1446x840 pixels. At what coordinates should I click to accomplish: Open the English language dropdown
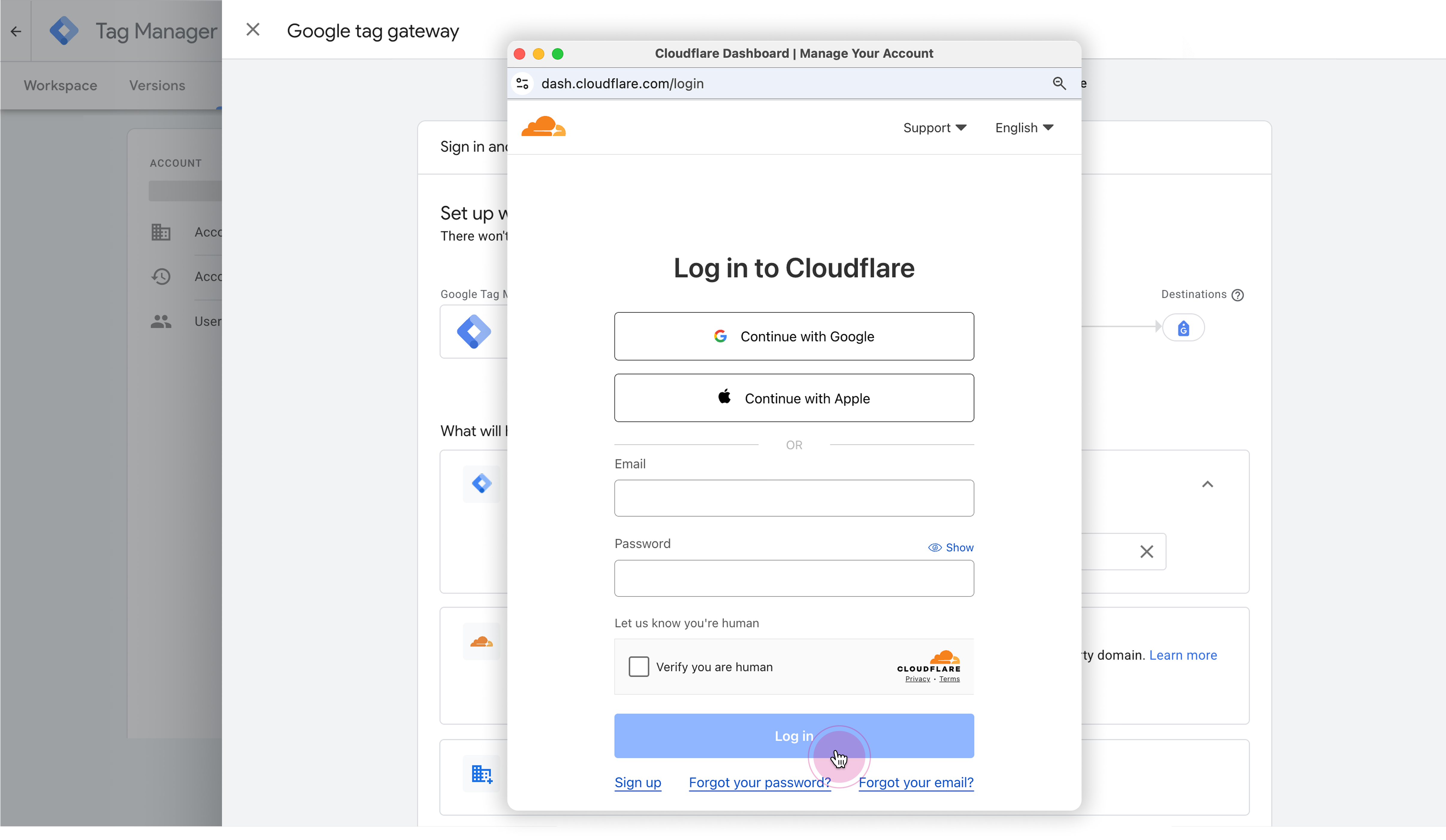[x=1024, y=128]
